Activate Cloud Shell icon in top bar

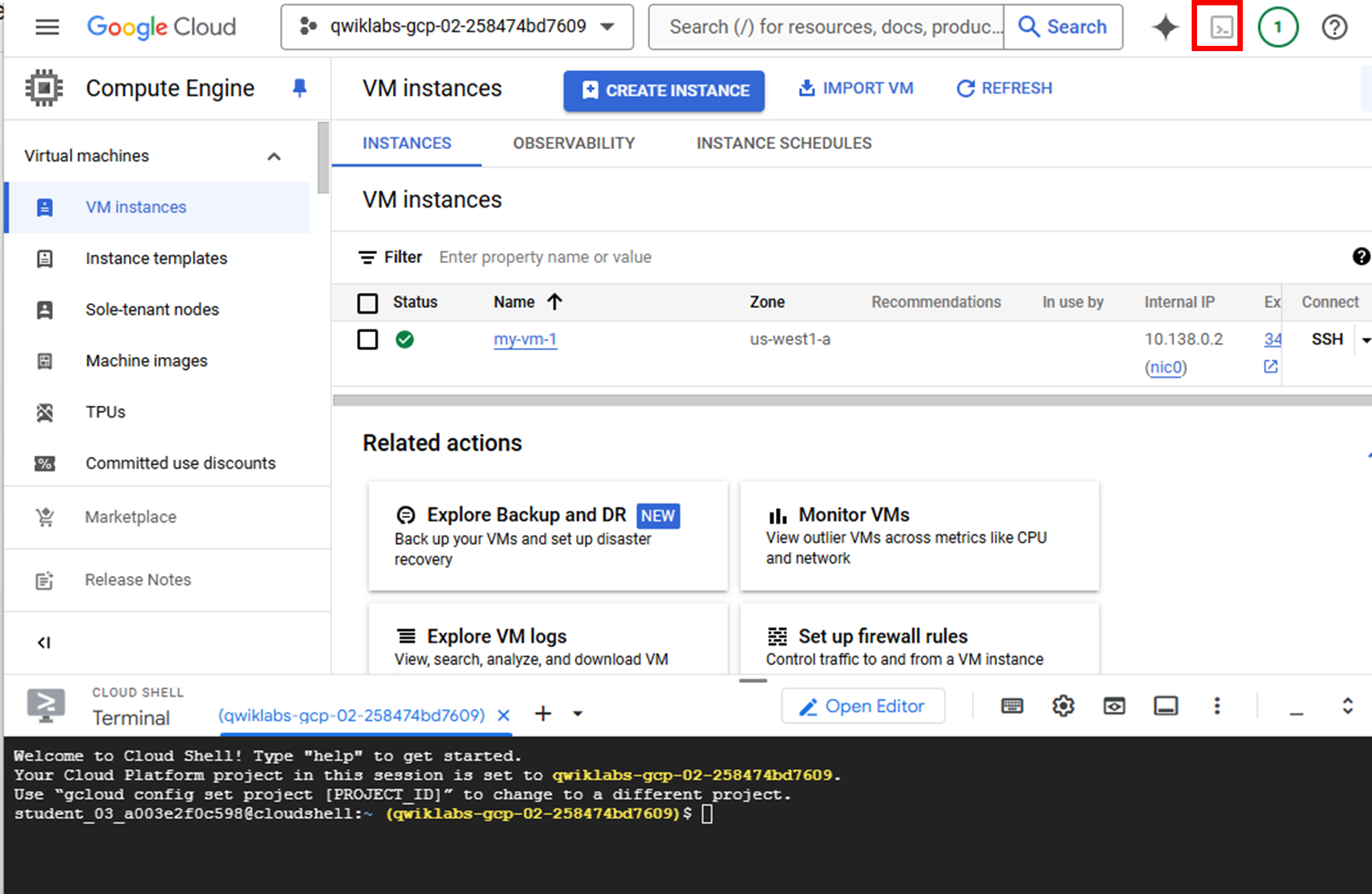(x=1221, y=28)
